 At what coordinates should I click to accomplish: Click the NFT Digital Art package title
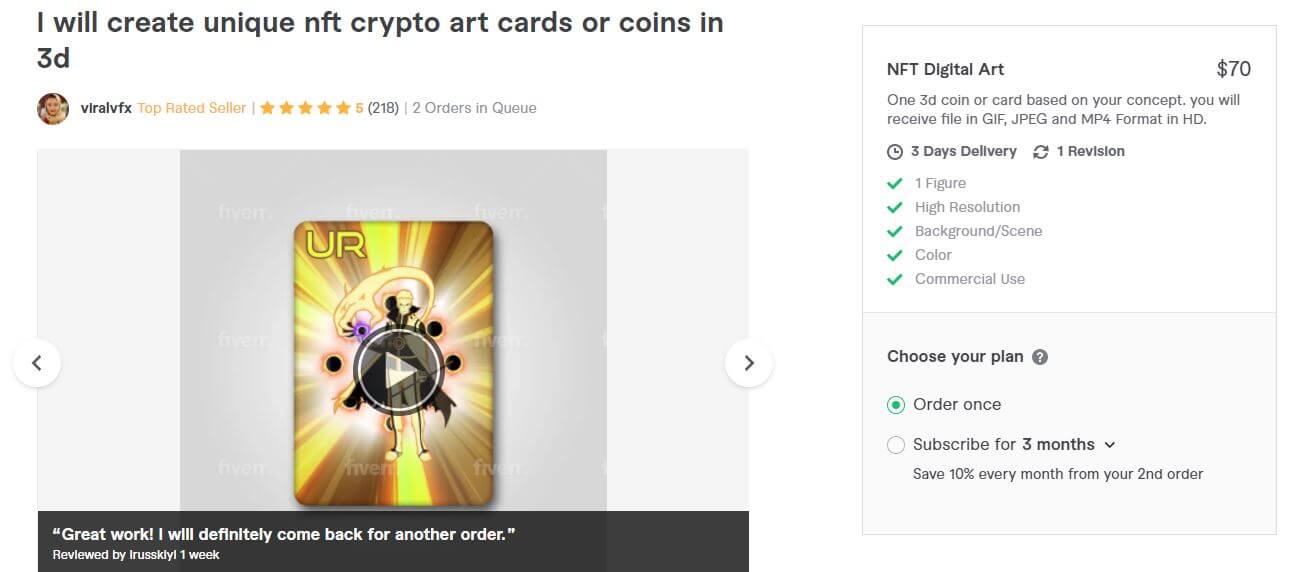945,69
